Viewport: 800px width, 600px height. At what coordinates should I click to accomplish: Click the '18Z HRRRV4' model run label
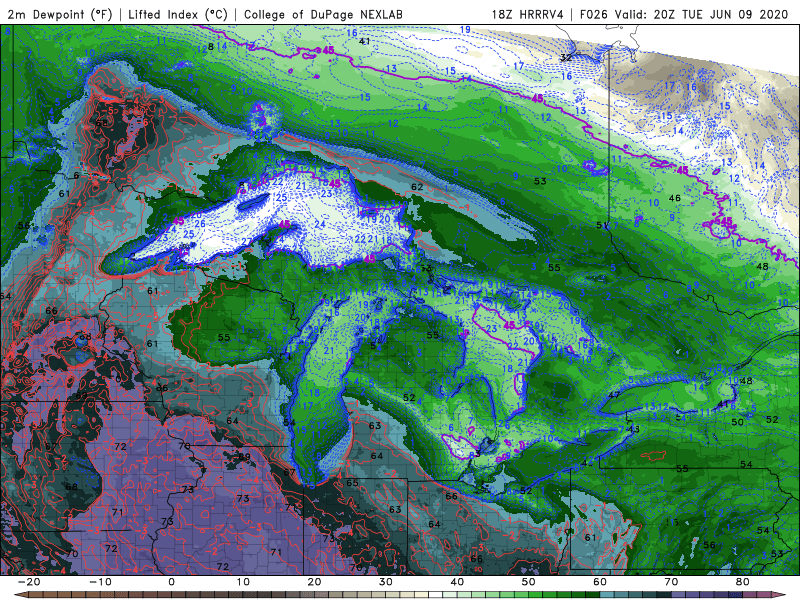point(528,14)
